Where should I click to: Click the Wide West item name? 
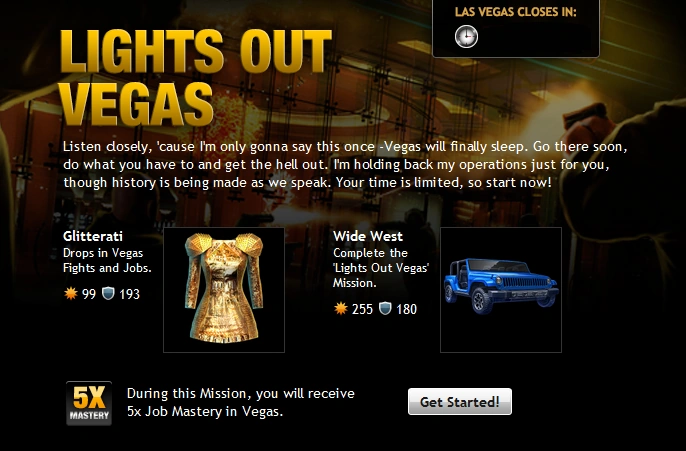click(x=368, y=236)
